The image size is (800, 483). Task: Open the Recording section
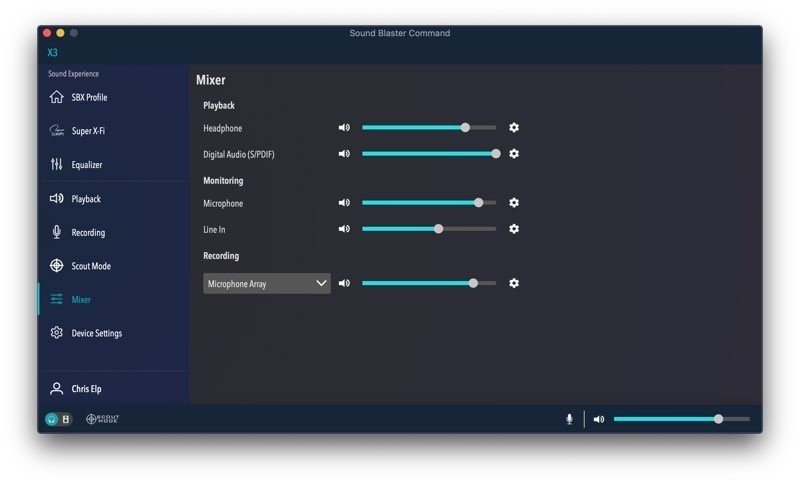87,233
